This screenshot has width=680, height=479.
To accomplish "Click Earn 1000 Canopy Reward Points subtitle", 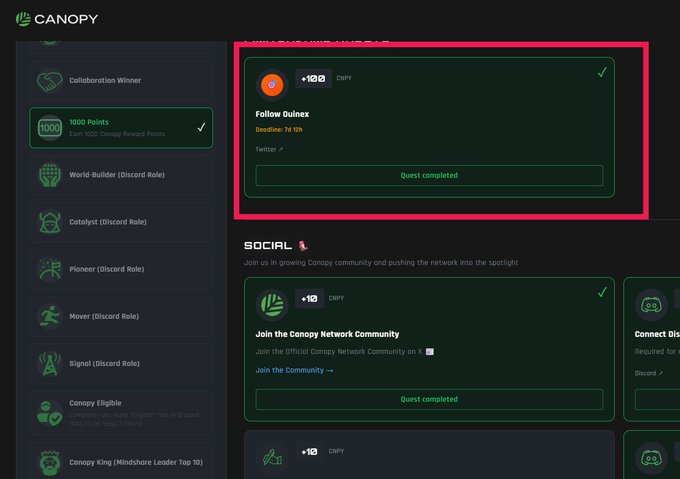I will 117,134.
